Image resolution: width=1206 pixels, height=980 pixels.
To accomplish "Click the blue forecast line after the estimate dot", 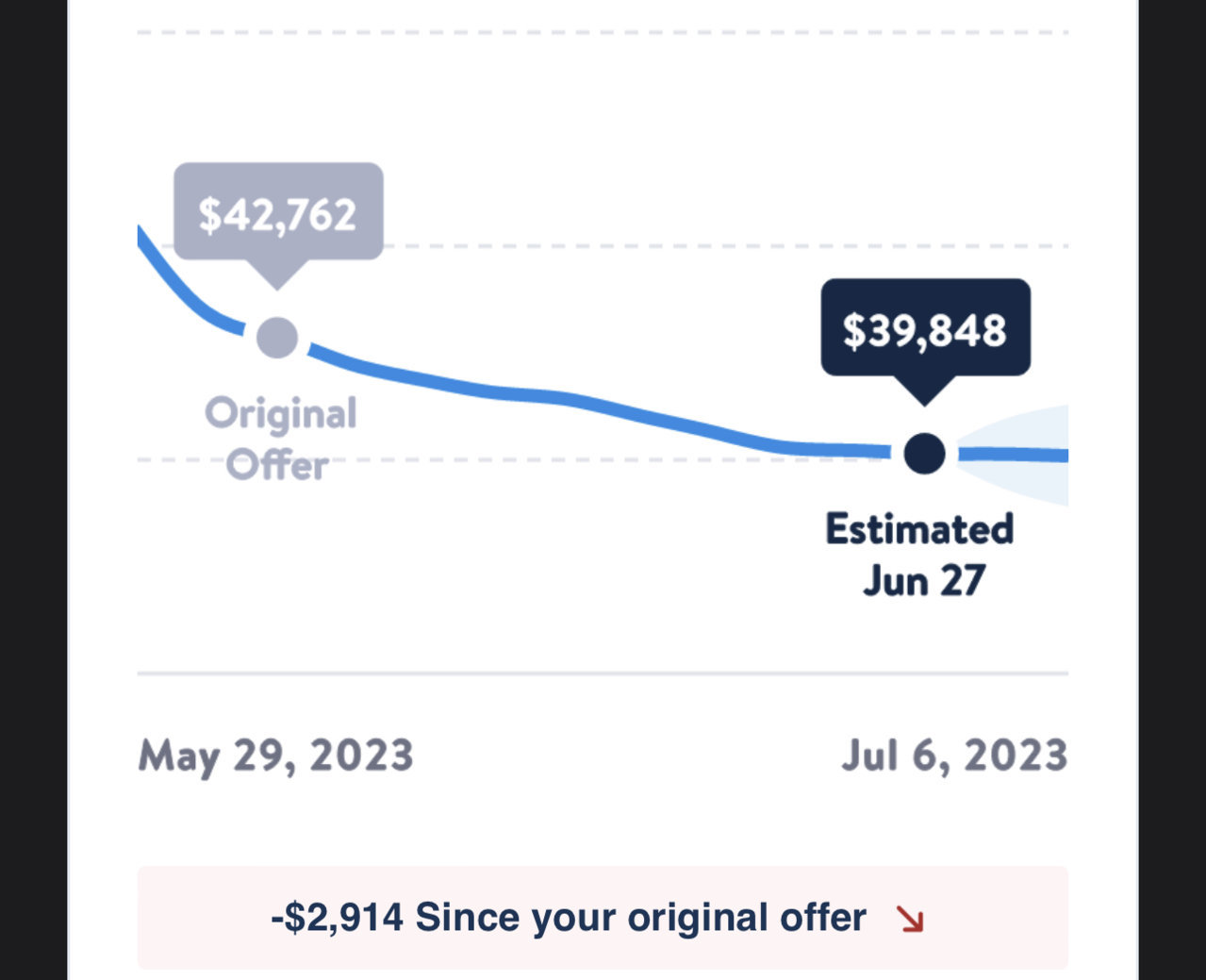I will [x=1014, y=456].
